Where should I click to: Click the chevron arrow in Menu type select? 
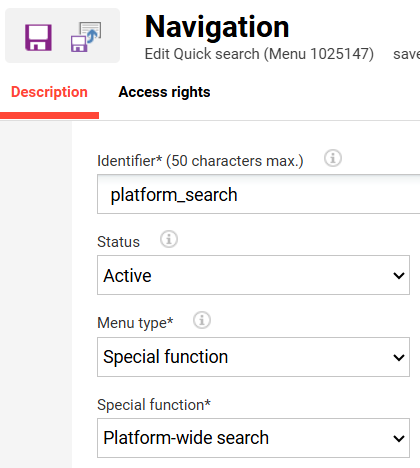pos(399,357)
